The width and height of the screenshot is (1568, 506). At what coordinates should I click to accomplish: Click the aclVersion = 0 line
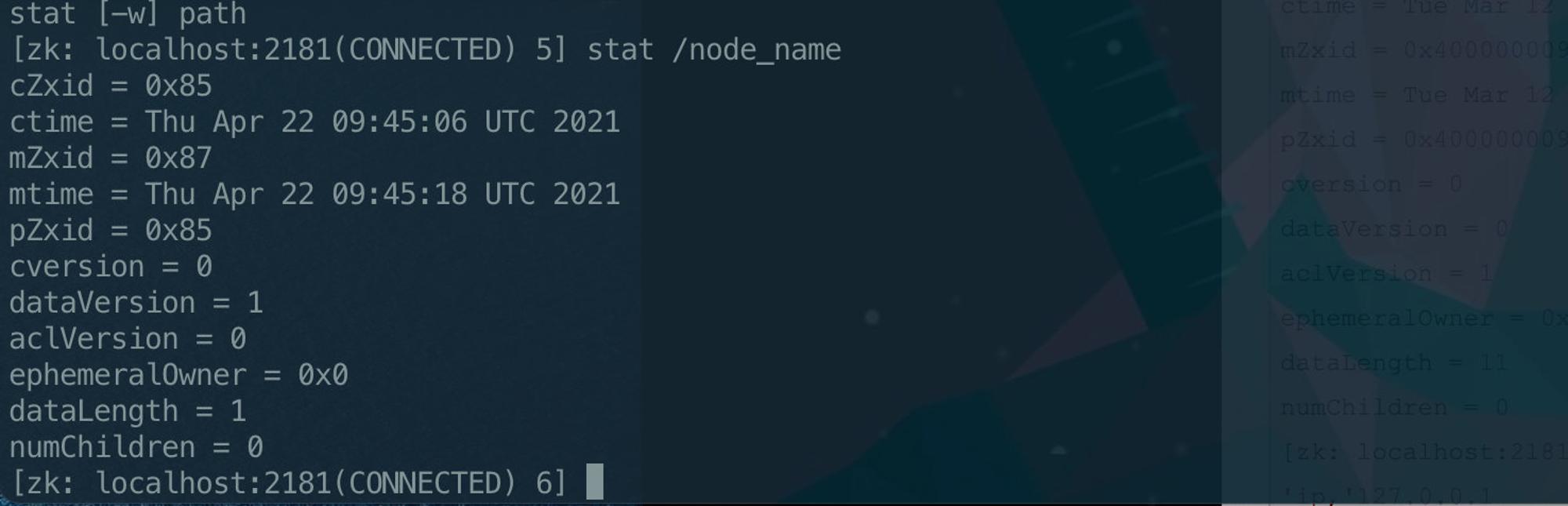[x=128, y=339]
